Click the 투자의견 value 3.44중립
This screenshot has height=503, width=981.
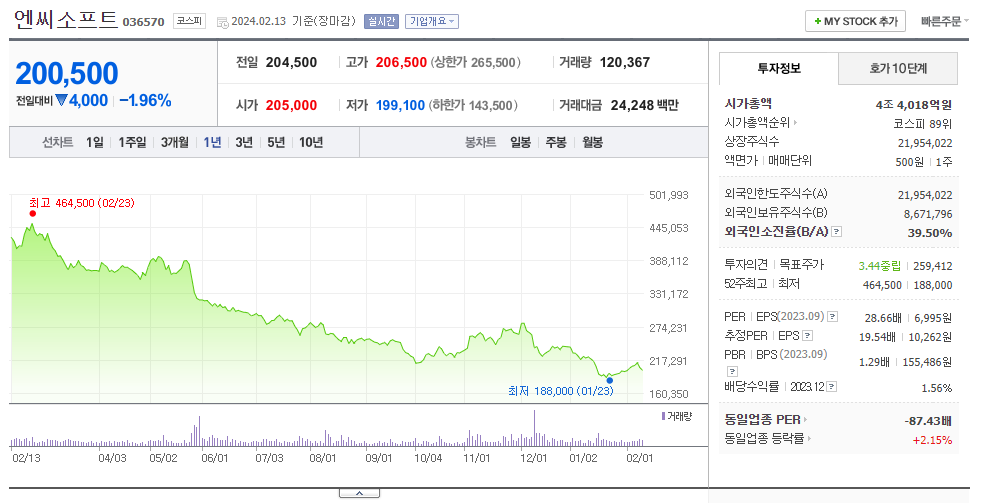pyautogui.click(x=880, y=266)
